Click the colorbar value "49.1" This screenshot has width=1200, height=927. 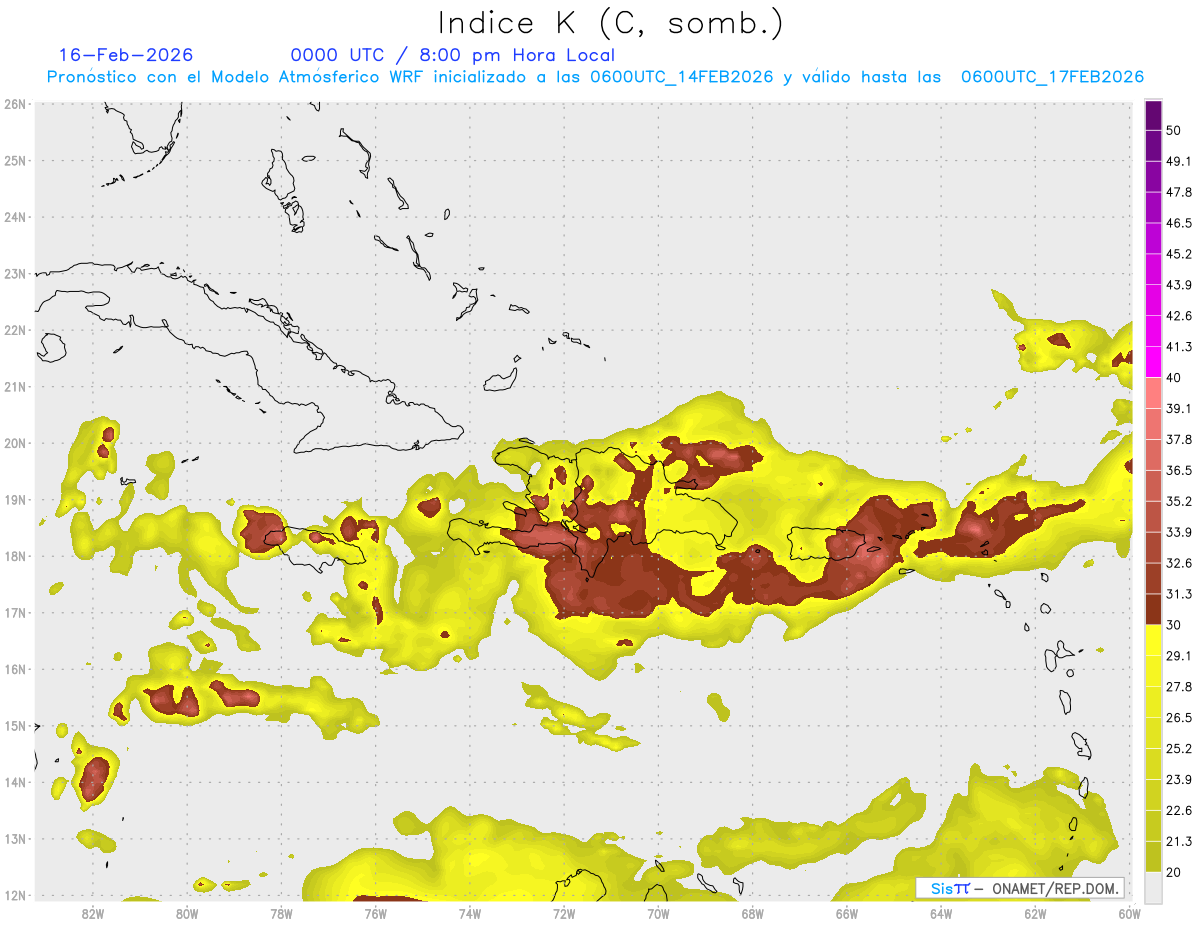[1179, 161]
